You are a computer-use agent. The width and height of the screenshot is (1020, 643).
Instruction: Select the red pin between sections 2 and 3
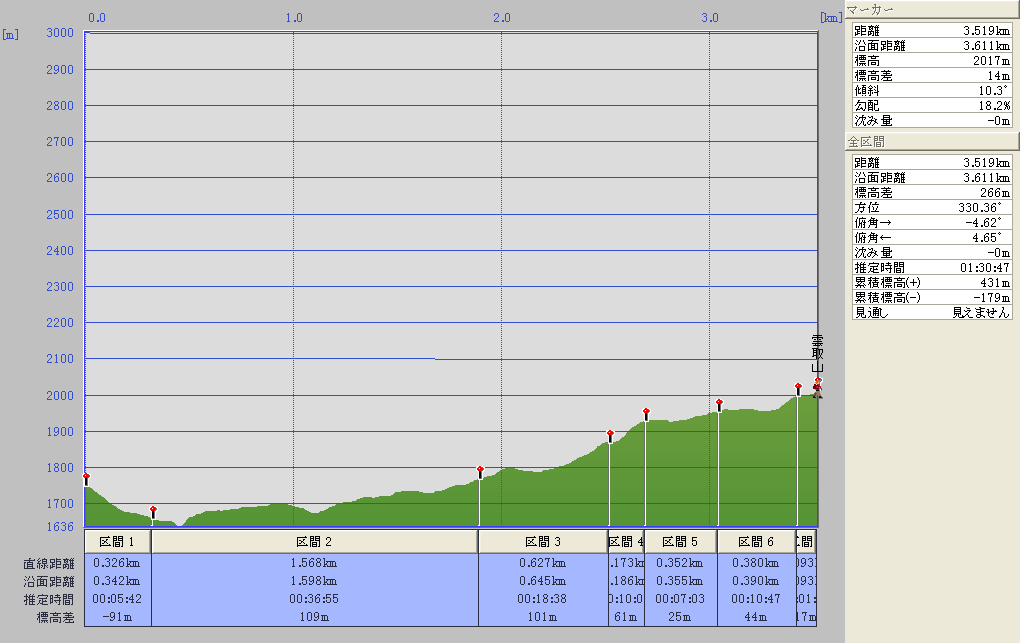click(x=480, y=470)
